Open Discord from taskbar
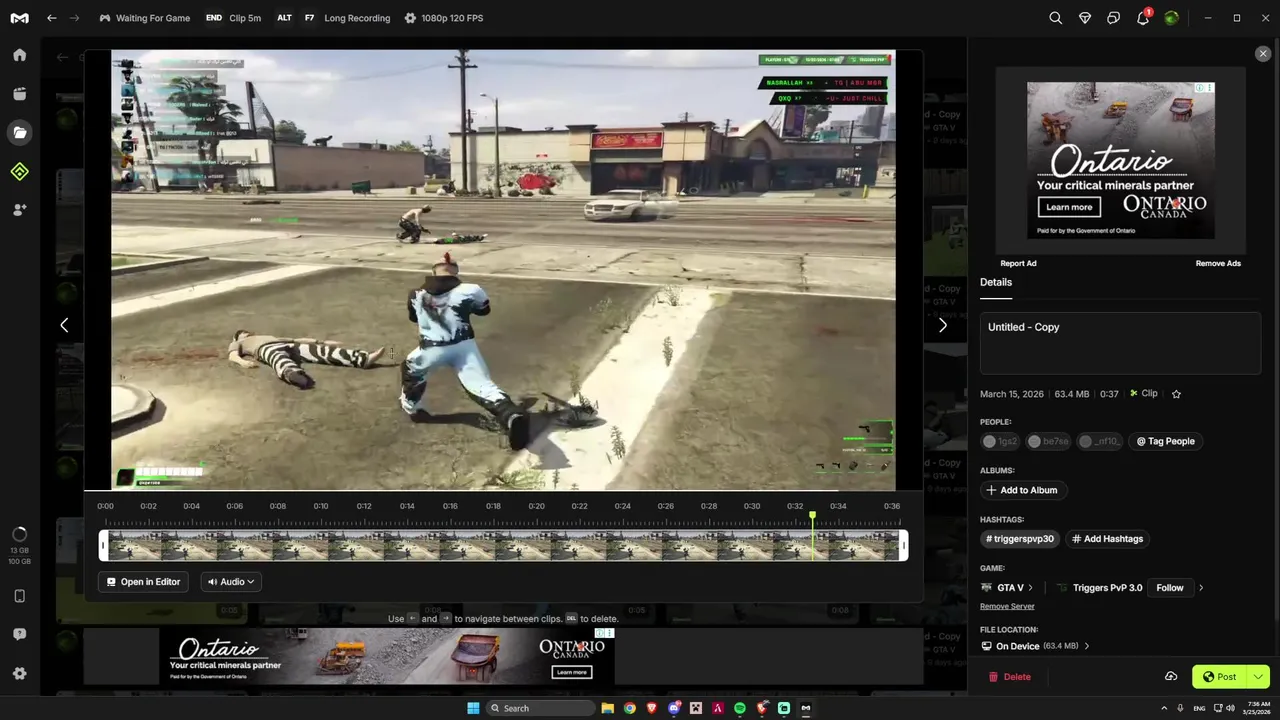Screen dimensions: 1280x720 click(674, 708)
